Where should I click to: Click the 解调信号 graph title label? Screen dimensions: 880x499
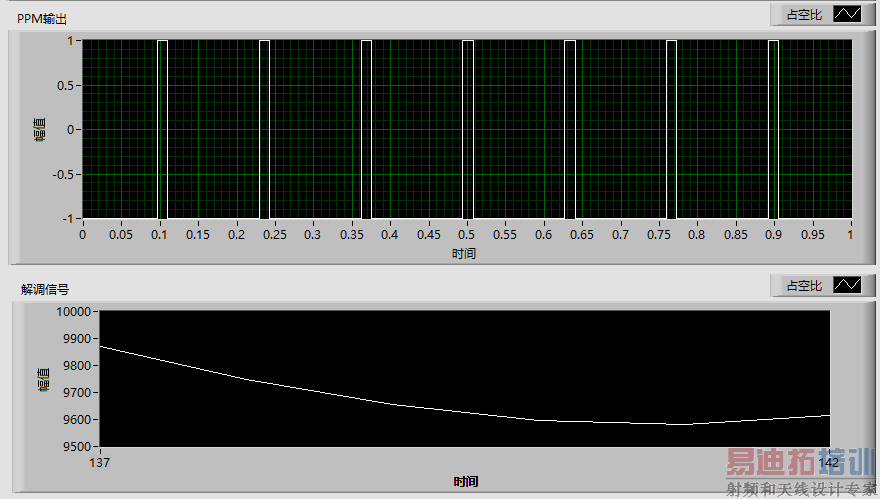coord(45,290)
